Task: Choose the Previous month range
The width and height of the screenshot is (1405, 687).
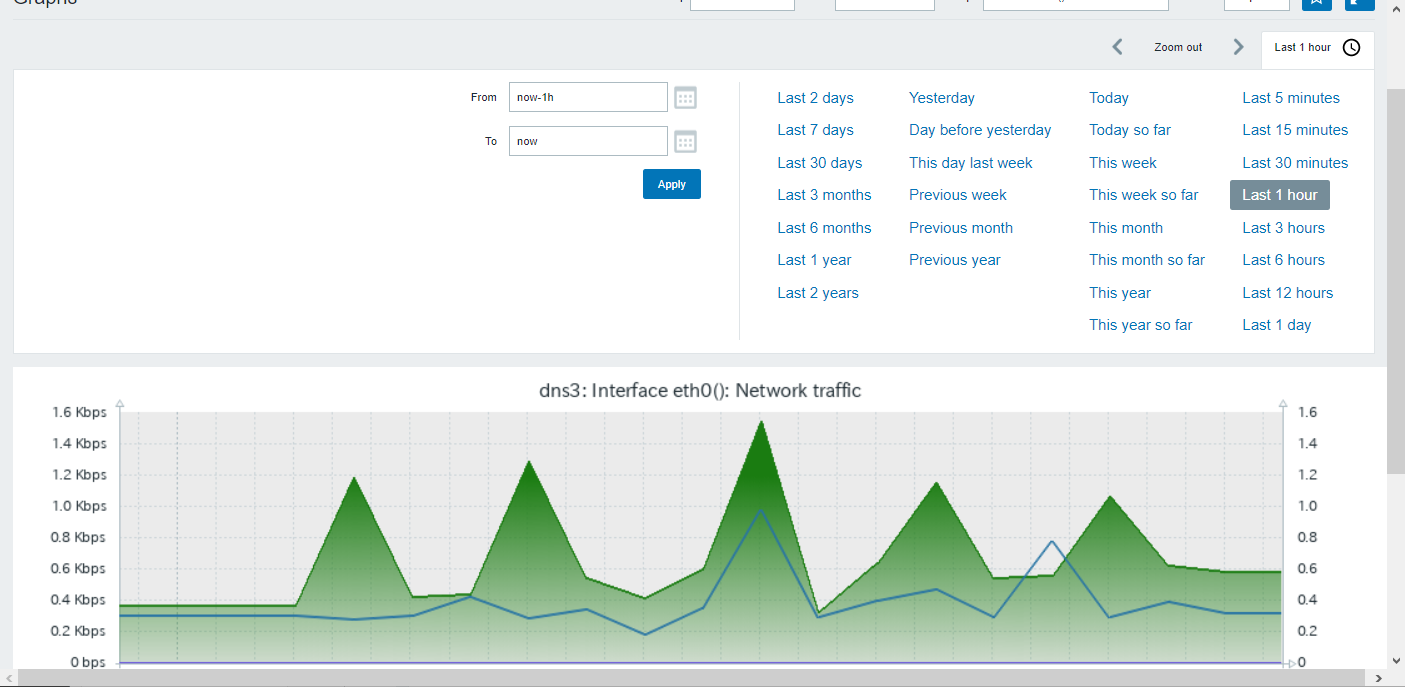Action: (x=960, y=228)
